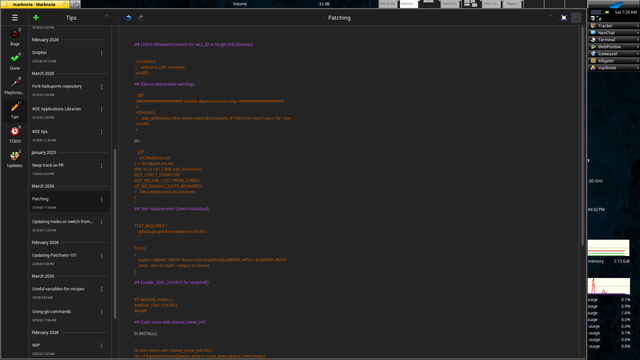Open the hamburger menu in Marknote
Screen dimensions: 640x360
click(x=15, y=18)
